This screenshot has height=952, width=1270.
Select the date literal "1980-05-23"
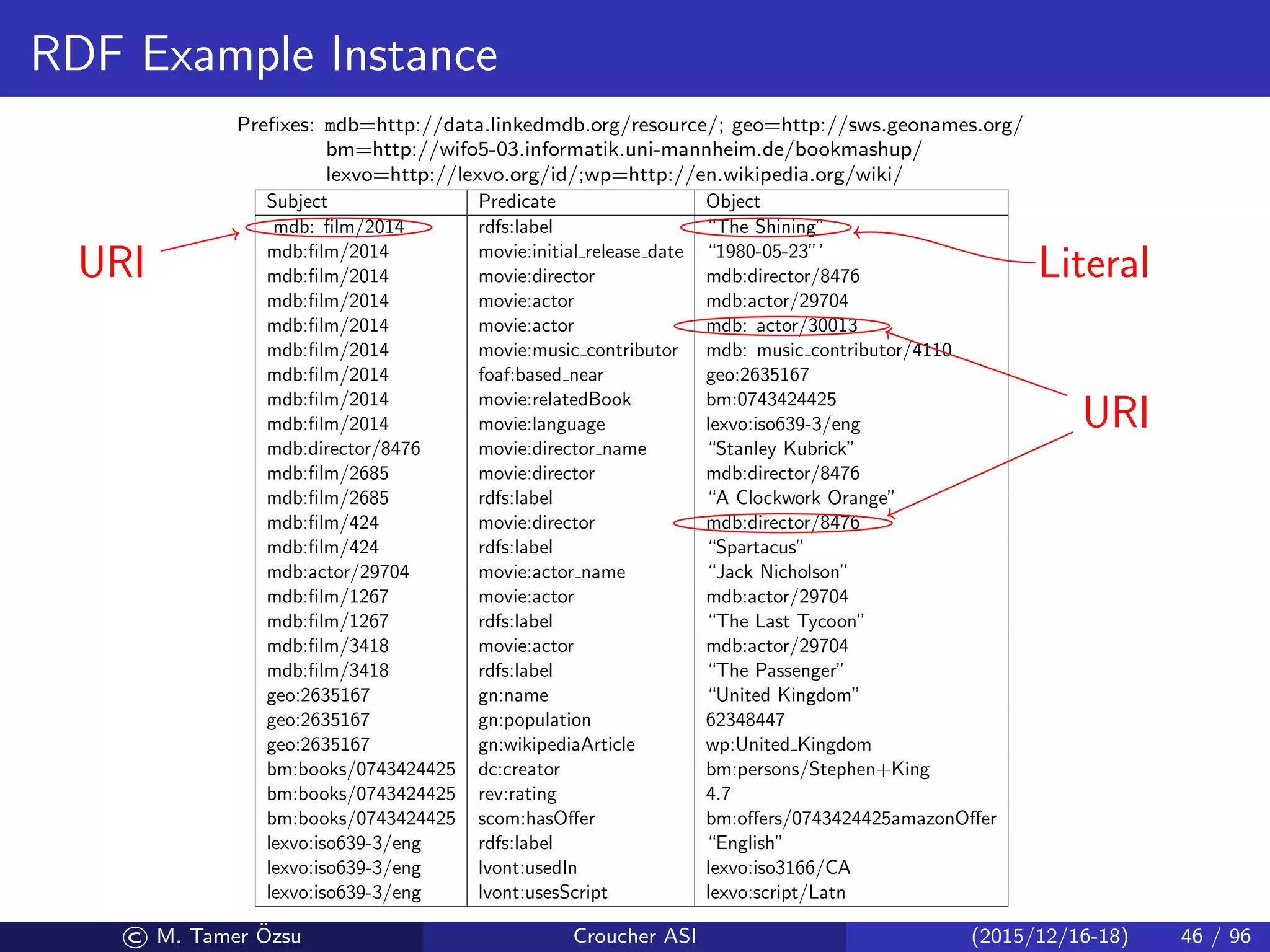765,252
